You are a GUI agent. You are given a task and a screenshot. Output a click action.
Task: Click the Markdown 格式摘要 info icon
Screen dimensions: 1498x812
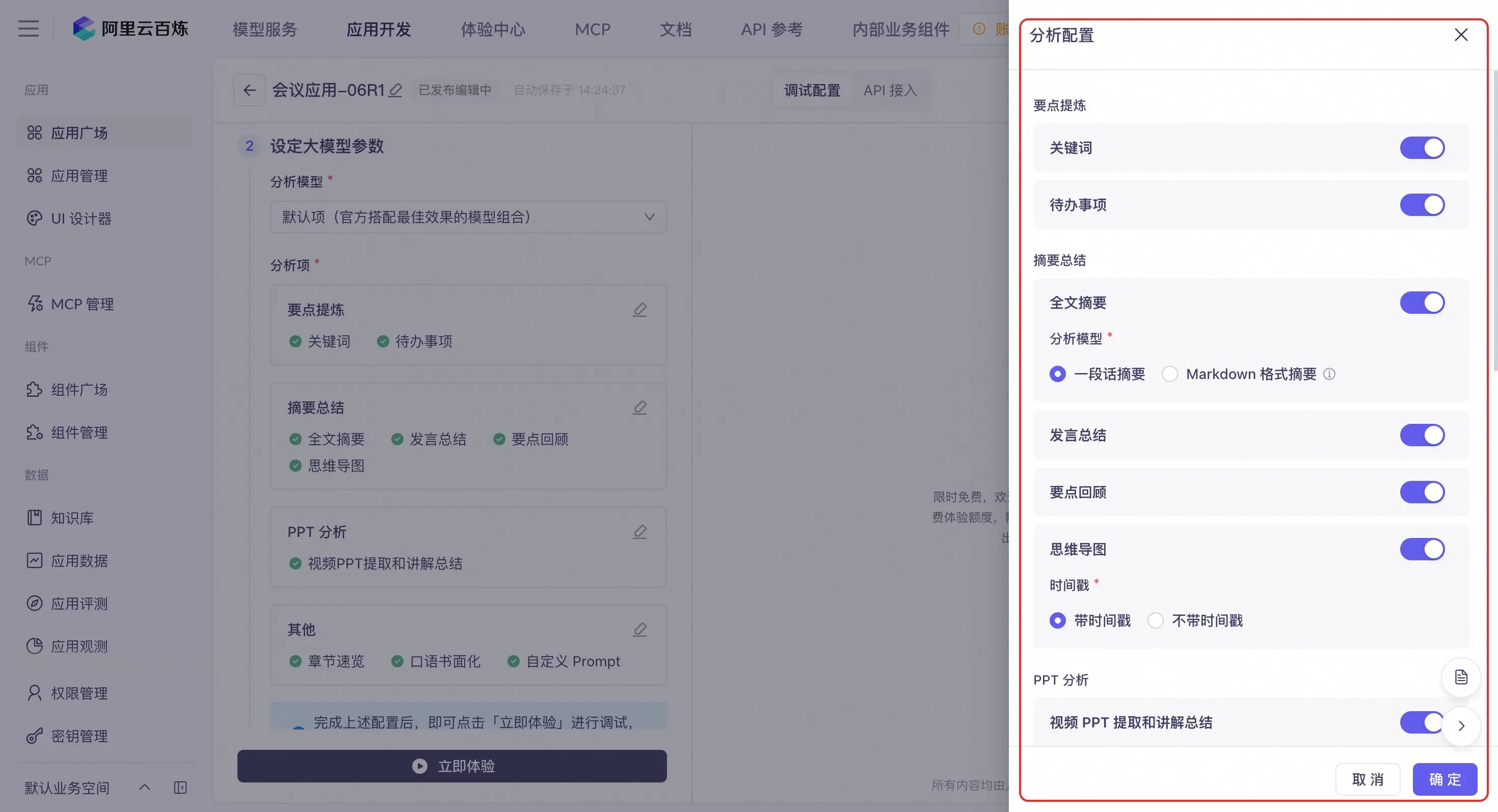point(1329,374)
